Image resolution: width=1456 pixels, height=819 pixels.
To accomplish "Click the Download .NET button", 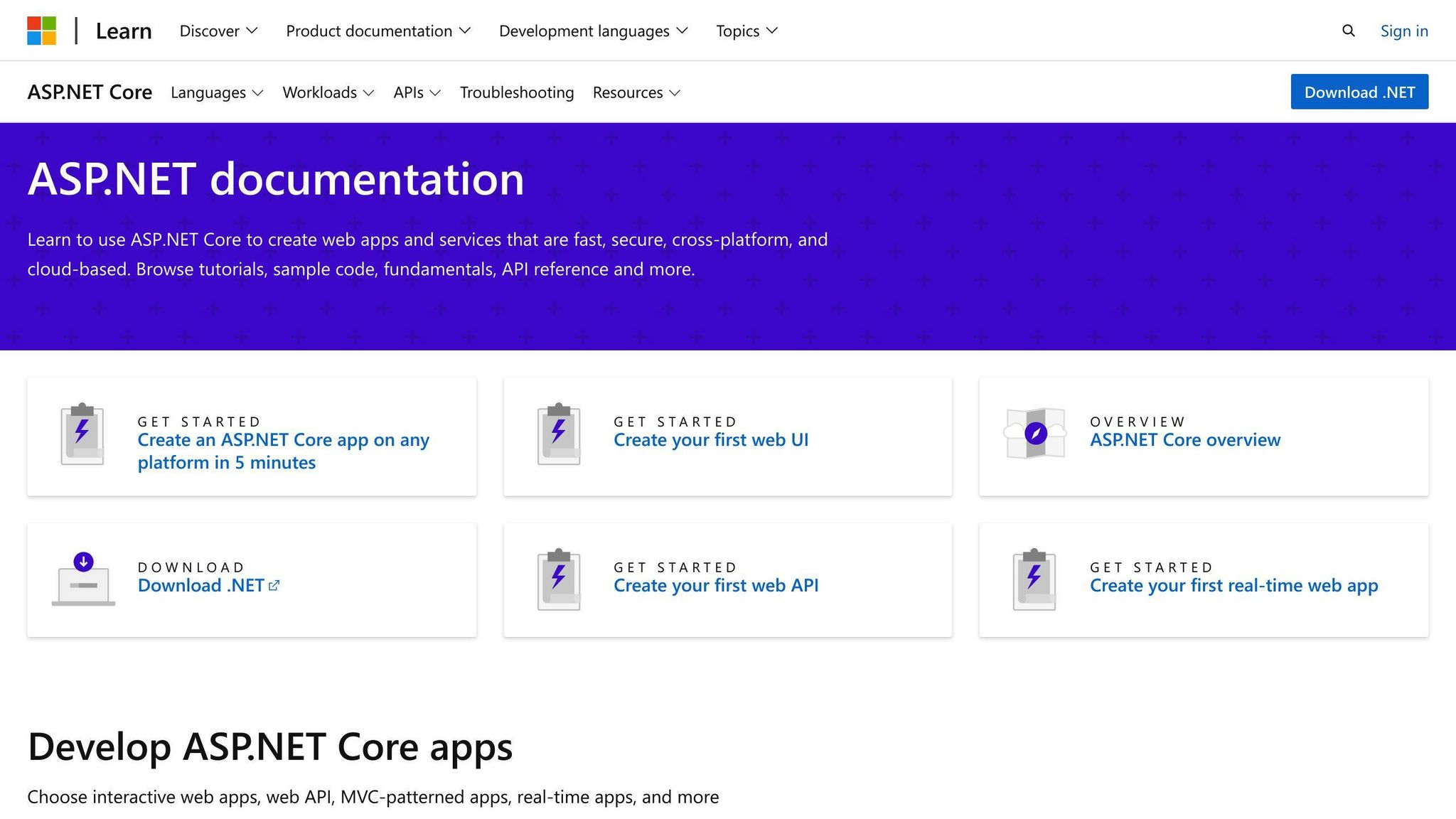I will pos(1359,92).
